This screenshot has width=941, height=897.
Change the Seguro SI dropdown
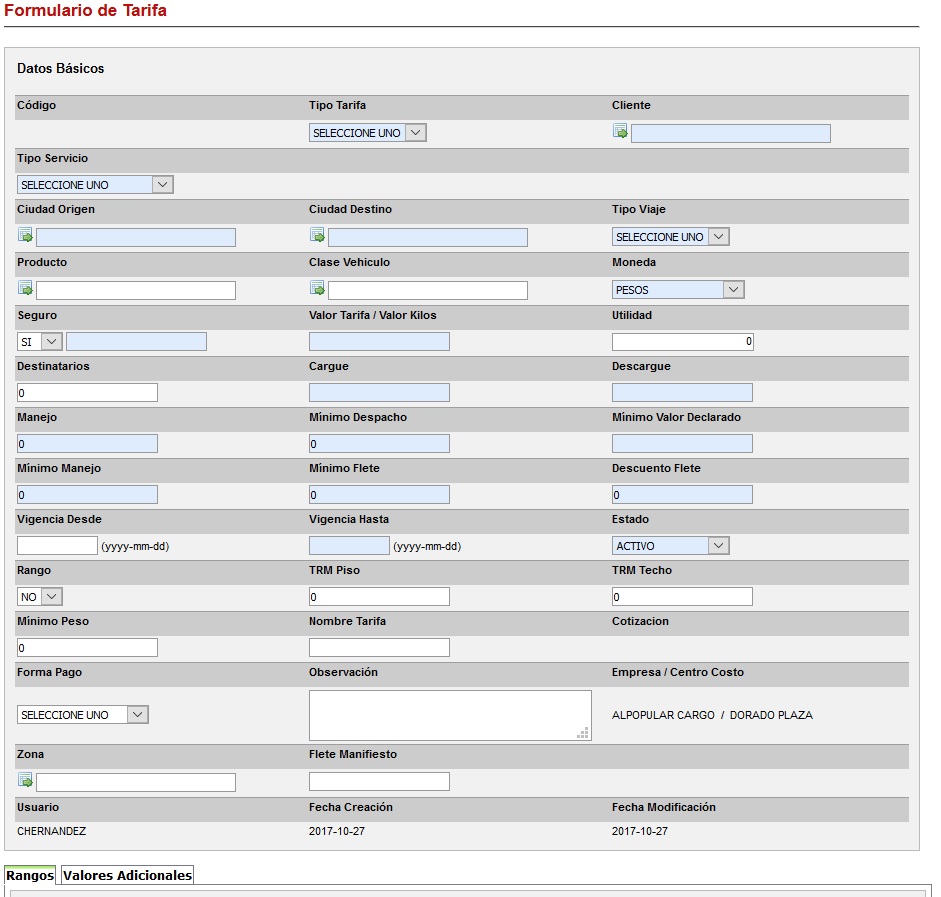point(39,342)
